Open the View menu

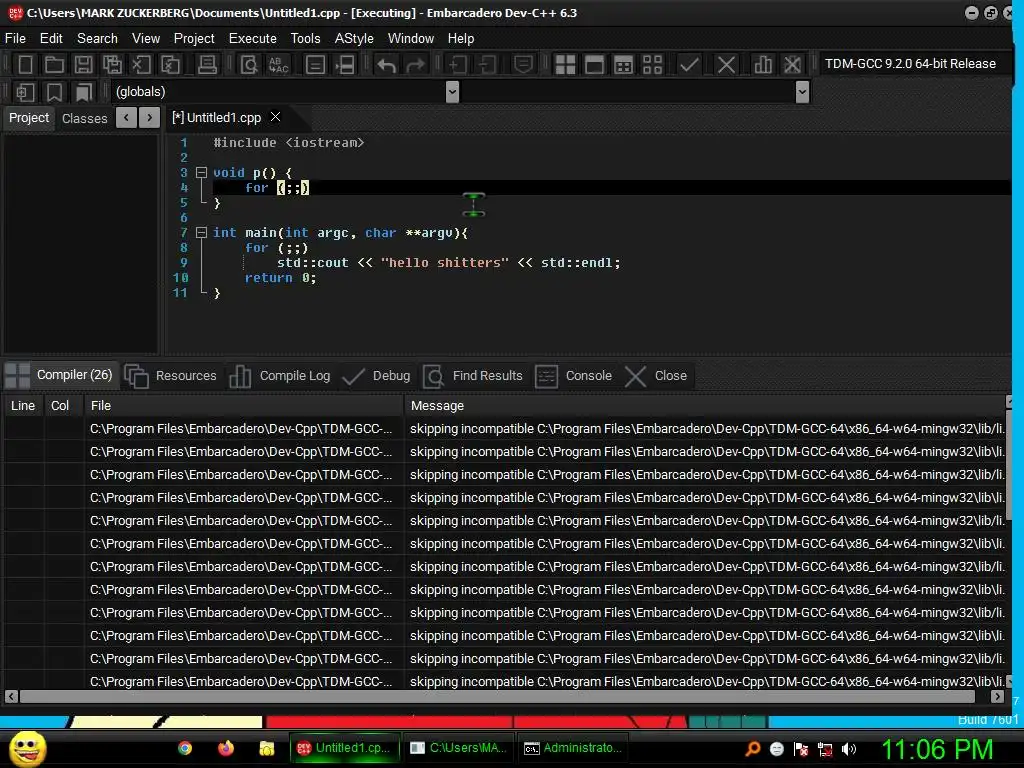[146, 39]
